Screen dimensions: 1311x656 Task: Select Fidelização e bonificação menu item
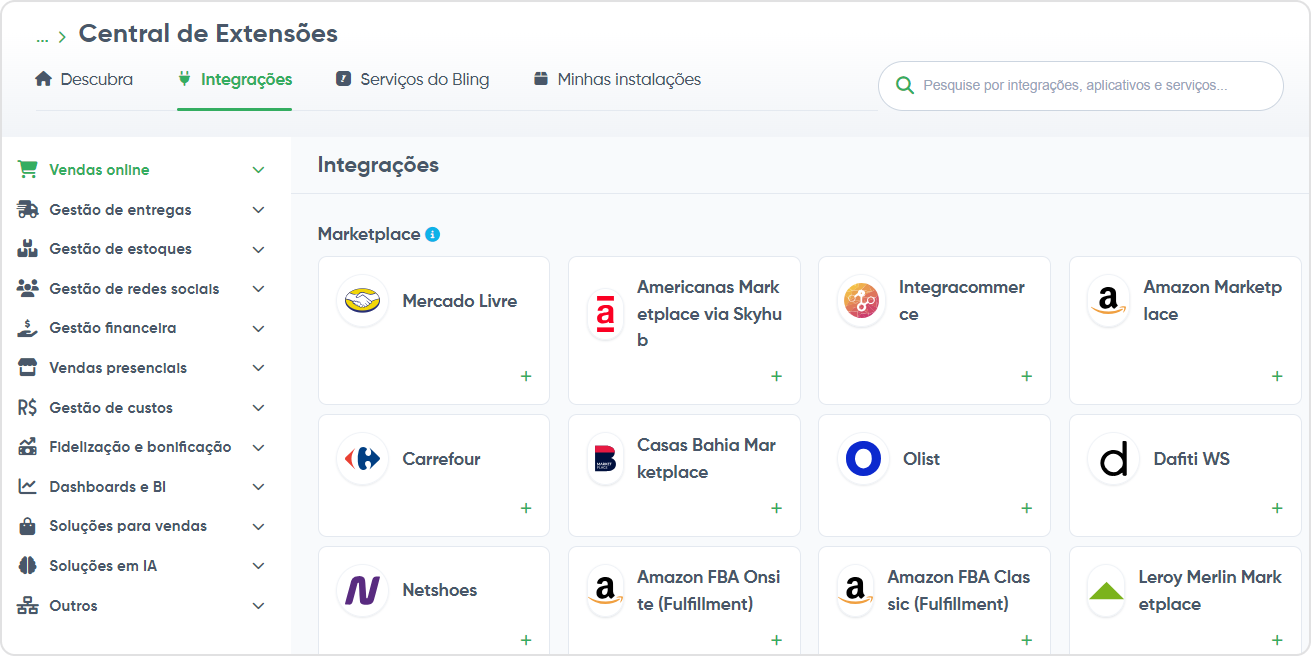click(141, 447)
